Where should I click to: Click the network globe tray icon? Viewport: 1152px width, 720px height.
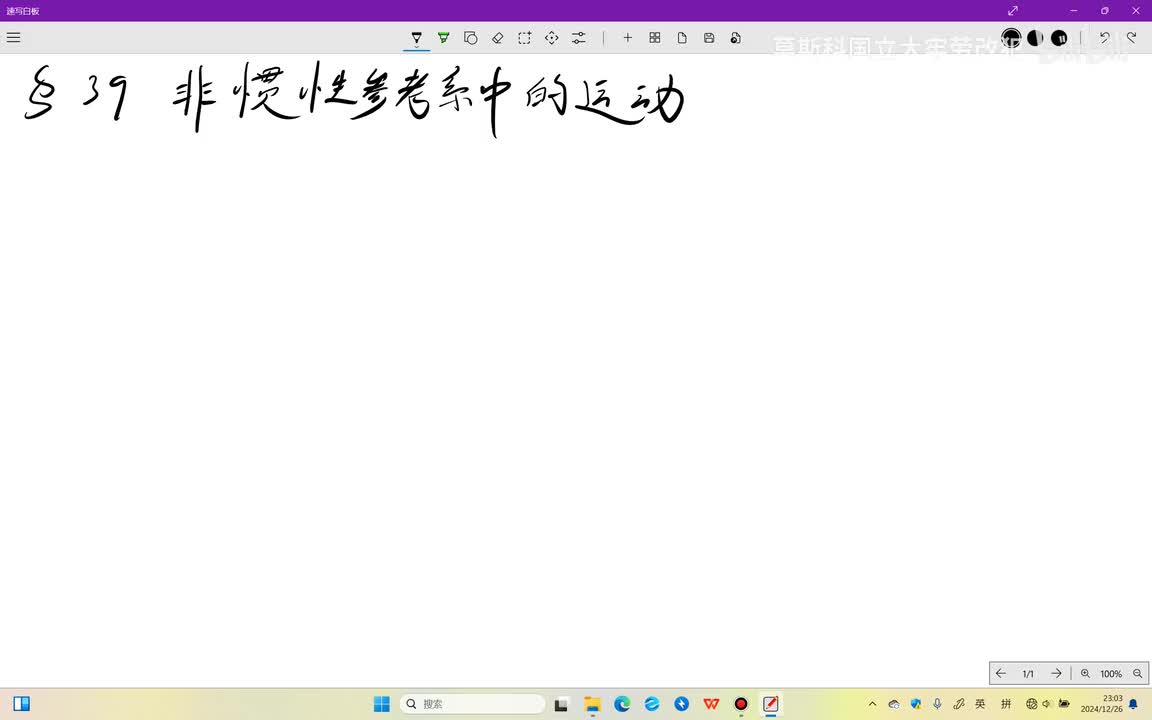click(1032, 704)
